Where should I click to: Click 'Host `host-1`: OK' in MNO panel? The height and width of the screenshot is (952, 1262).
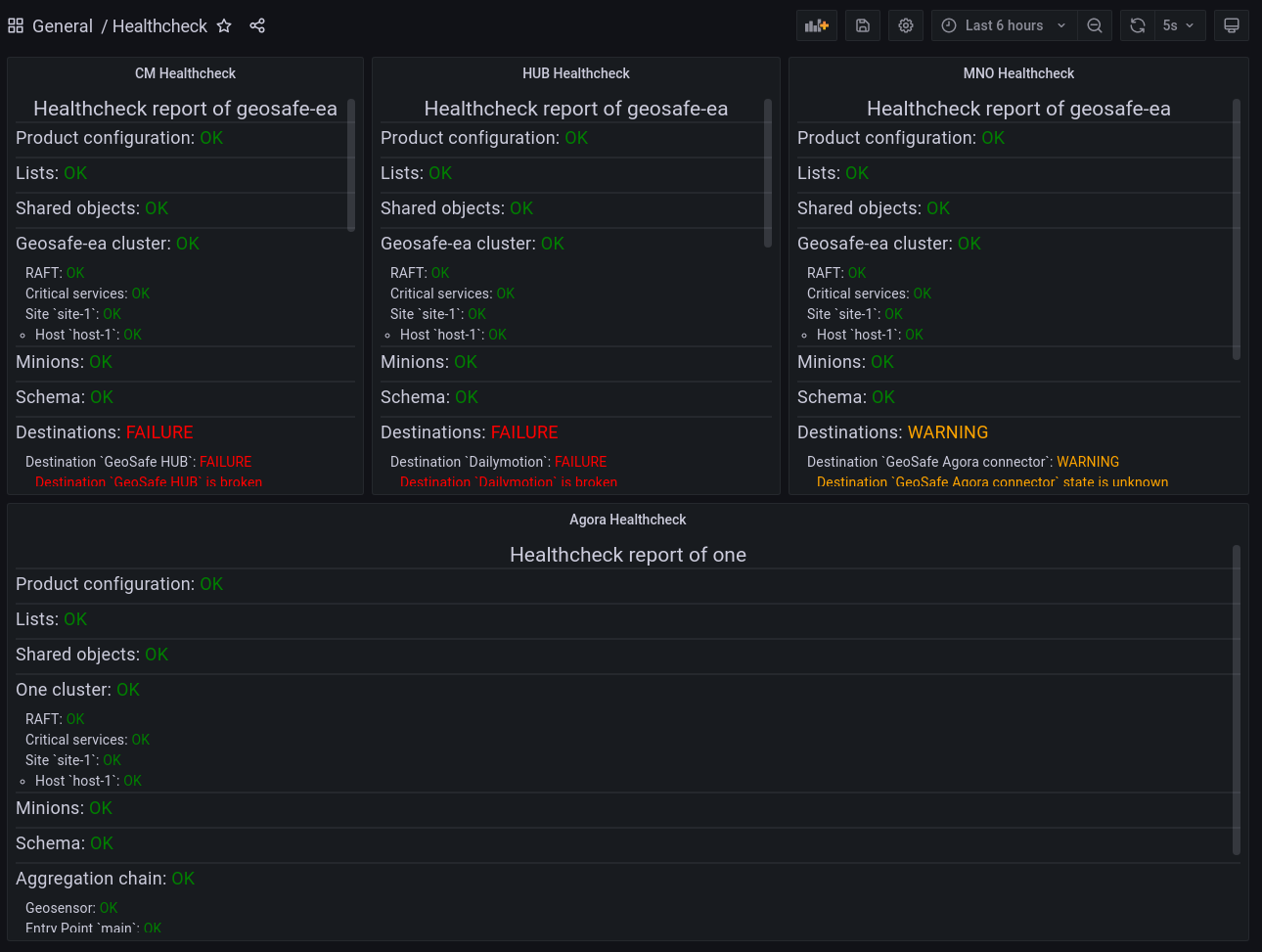click(870, 335)
